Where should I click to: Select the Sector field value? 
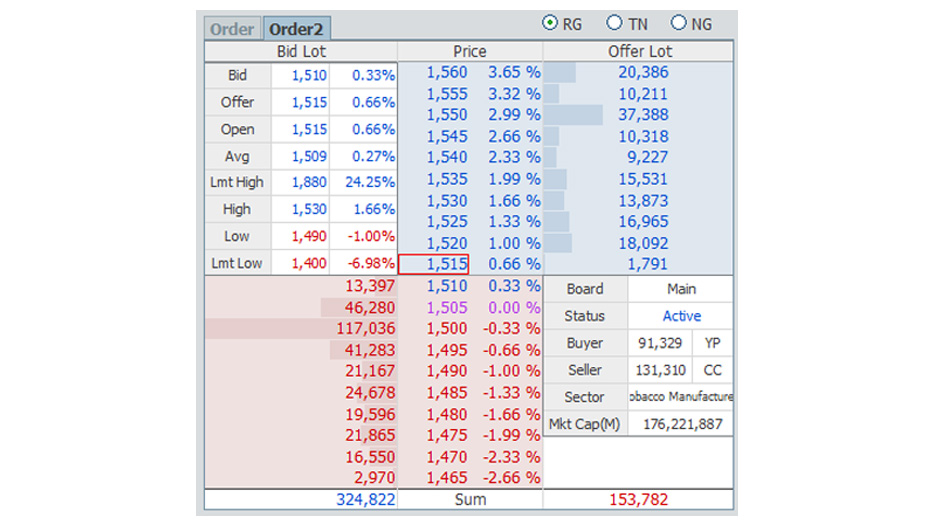tap(681, 397)
